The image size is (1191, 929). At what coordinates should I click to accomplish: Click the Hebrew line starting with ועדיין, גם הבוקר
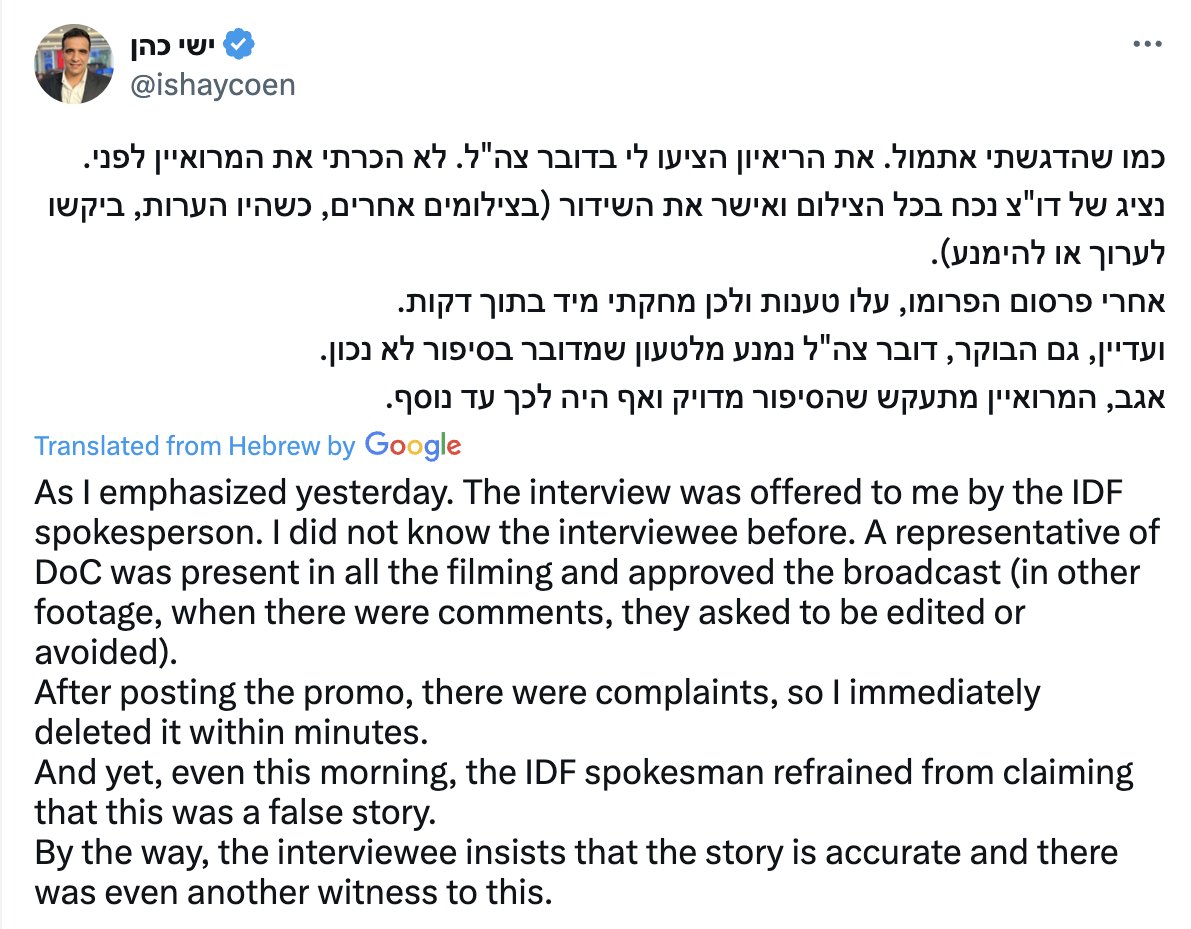[x=758, y=353]
